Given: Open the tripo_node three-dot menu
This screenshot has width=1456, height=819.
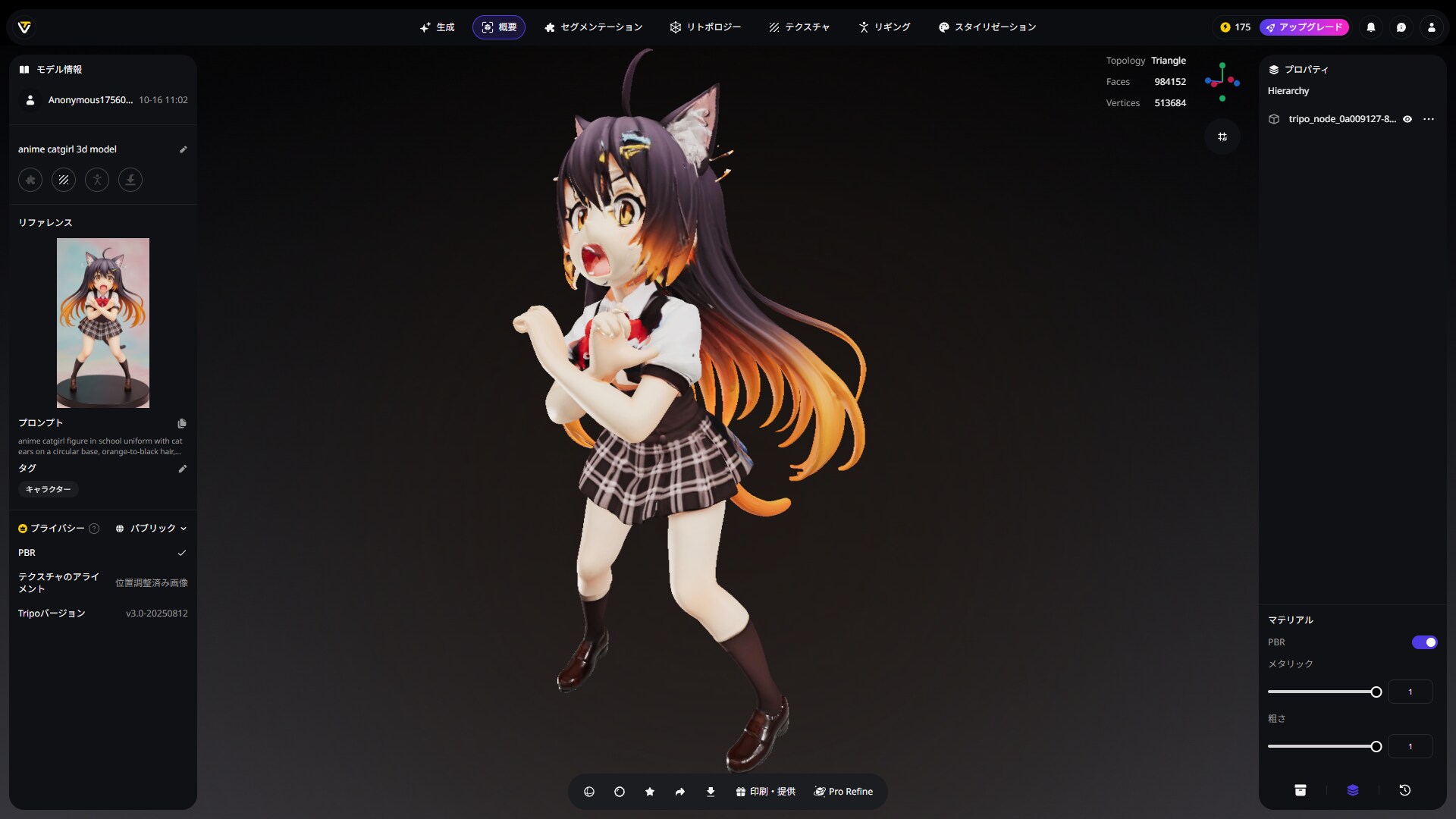Looking at the screenshot, I should (1429, 119).
